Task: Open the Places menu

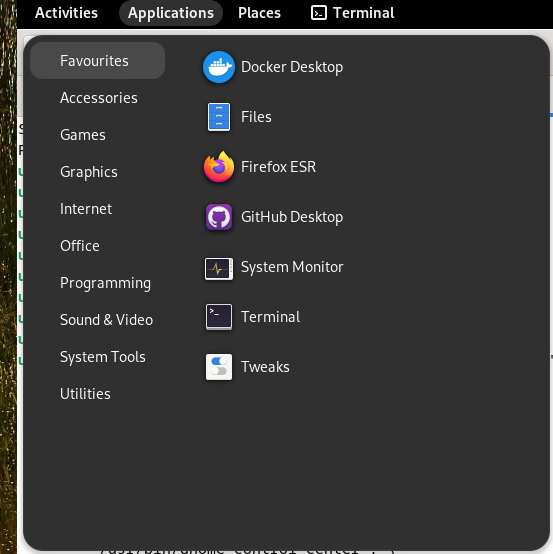Action: [259, 13]
